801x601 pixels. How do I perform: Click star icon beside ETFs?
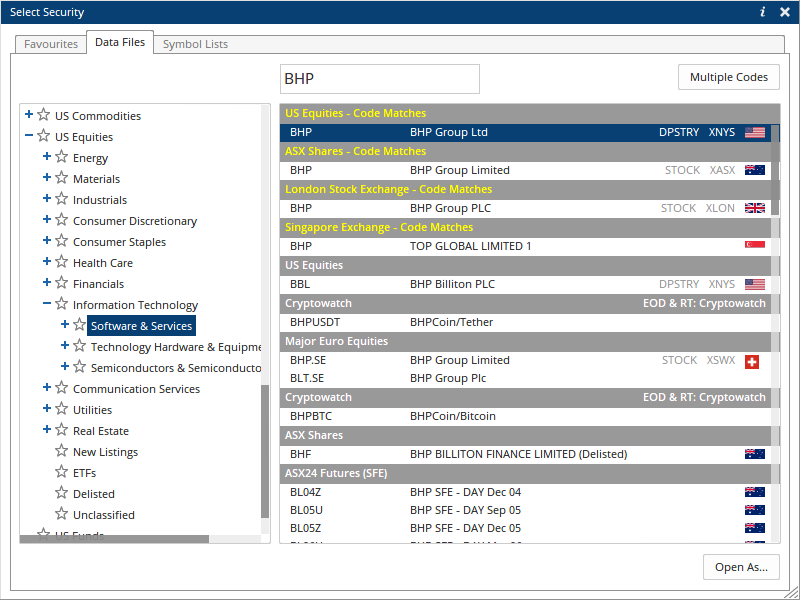coord(62,471)
